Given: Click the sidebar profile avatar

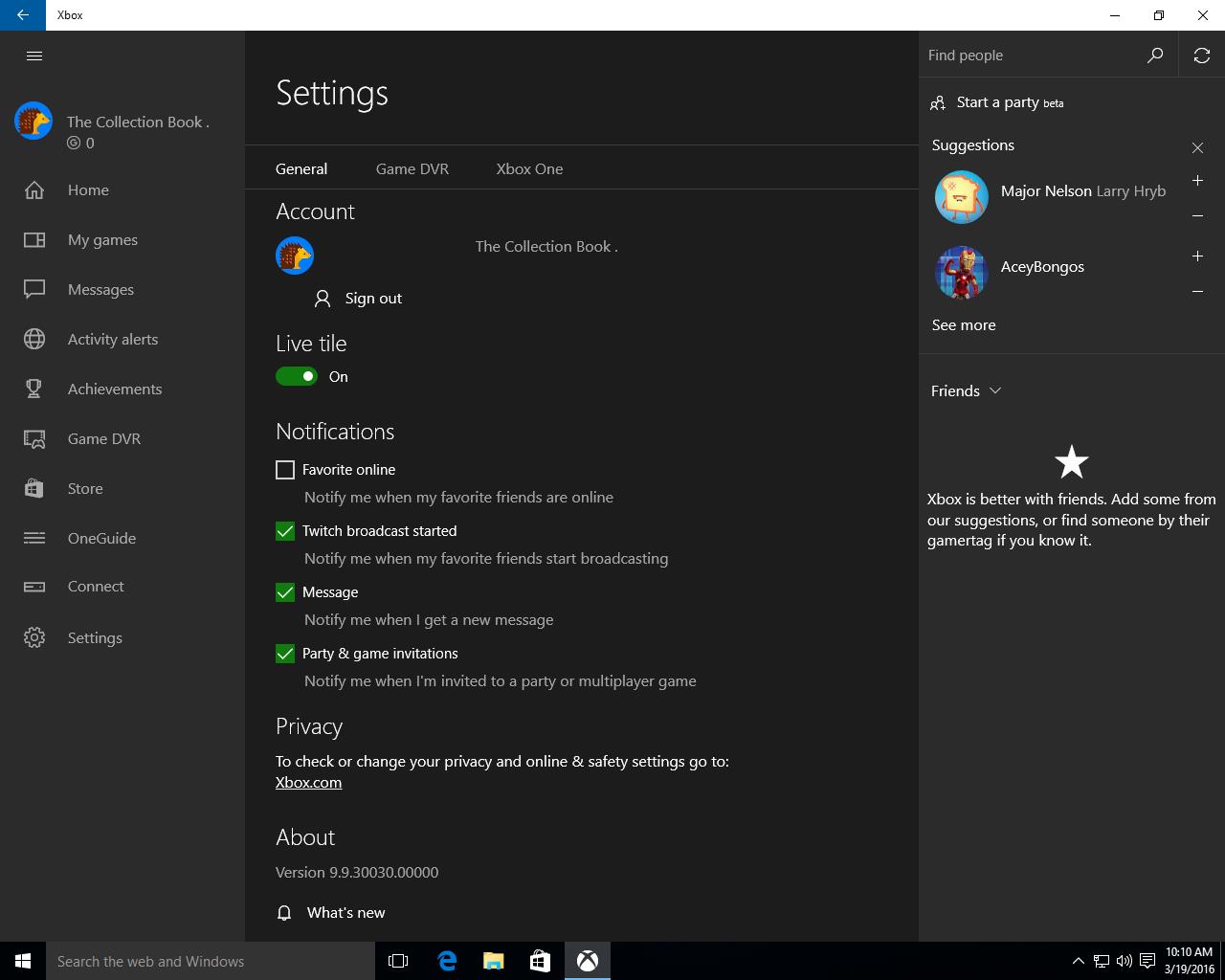Looking at the screenshot, I should (x=33, y=122).
